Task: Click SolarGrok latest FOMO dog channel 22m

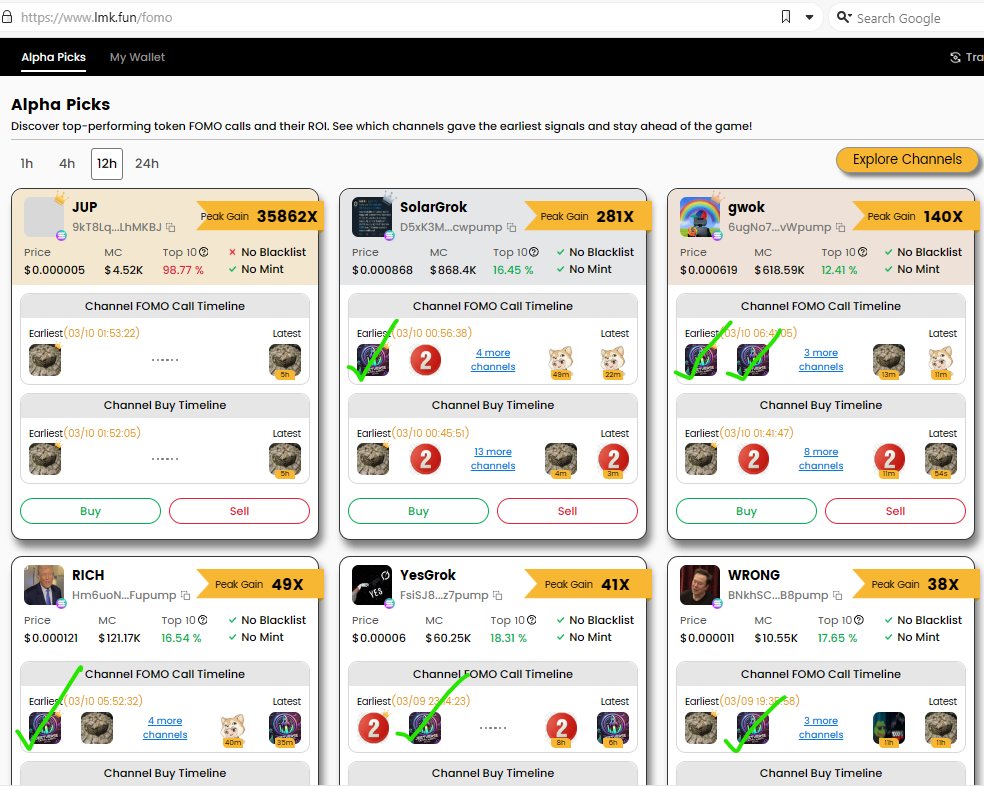Action: (x=612, y=361)
